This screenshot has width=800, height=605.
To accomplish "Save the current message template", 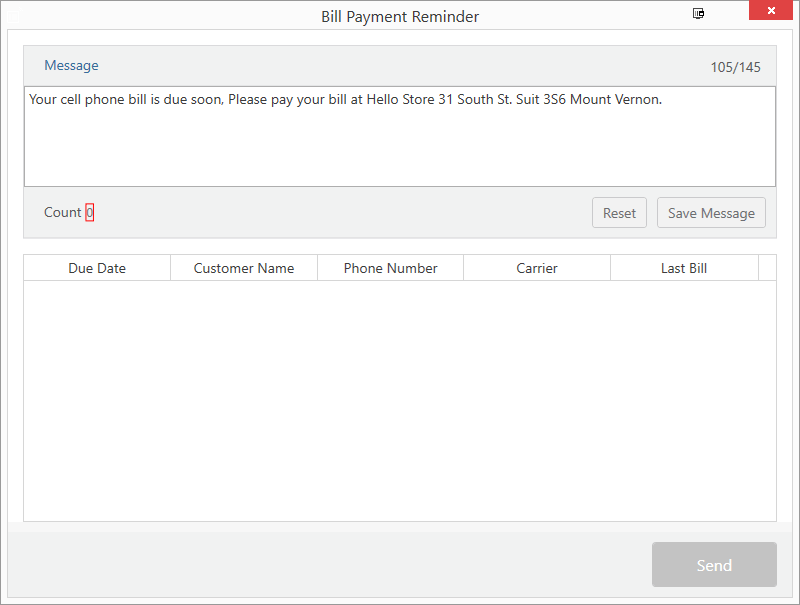I will [711, 212].
